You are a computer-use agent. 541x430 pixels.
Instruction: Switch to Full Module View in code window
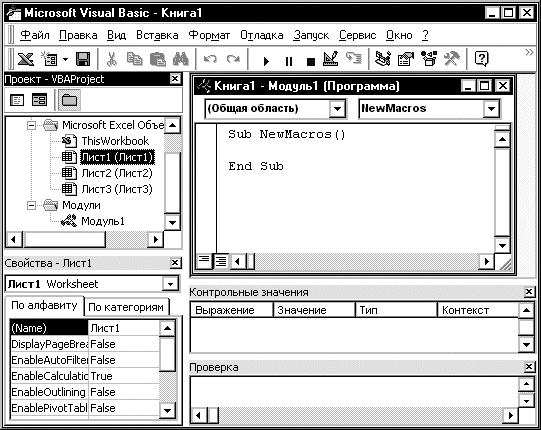[x=220, y=261]
